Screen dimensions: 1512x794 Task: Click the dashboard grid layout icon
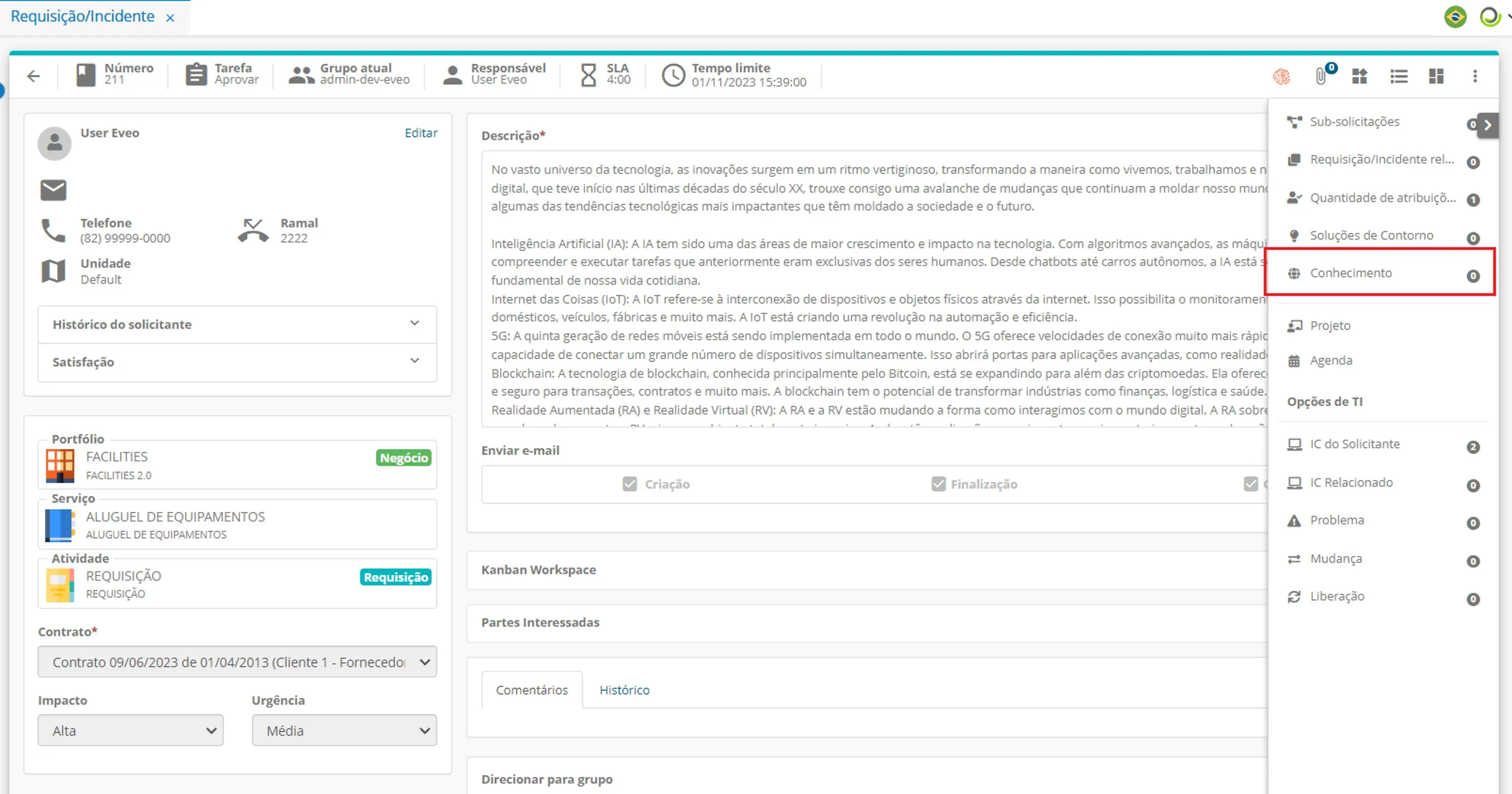point(1436,76)
